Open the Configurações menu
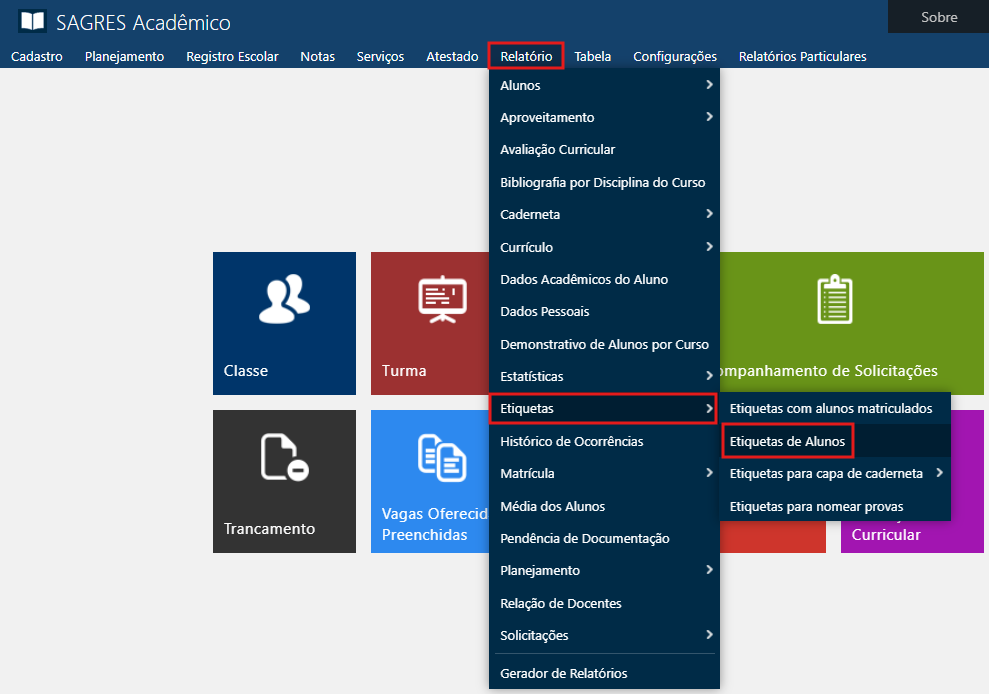989x694 pixels. [x=674, y=56]
